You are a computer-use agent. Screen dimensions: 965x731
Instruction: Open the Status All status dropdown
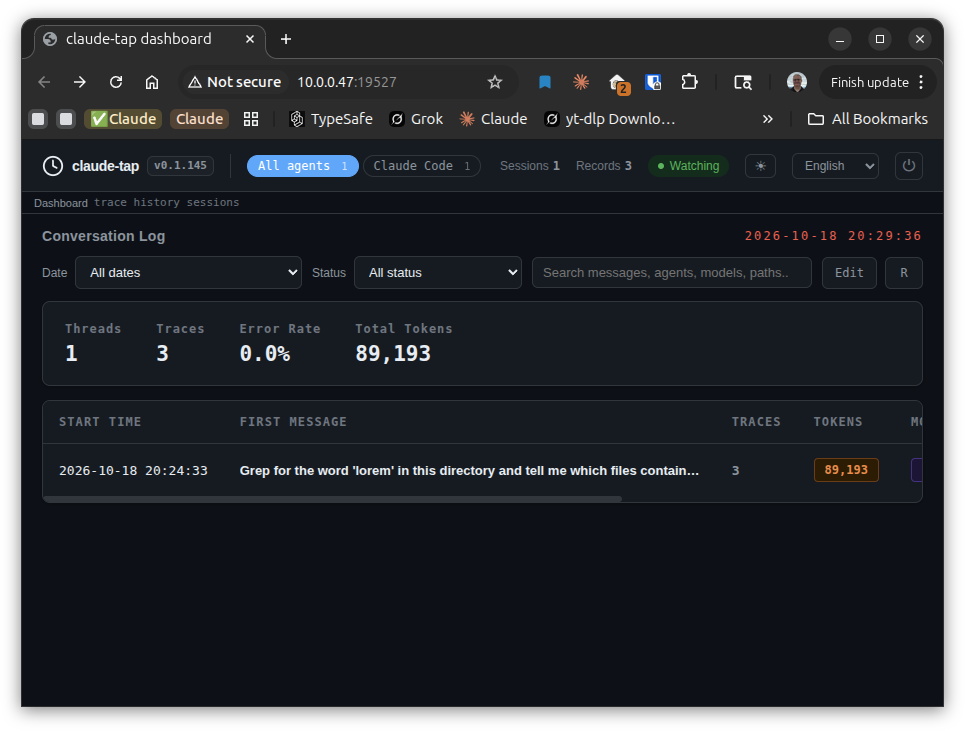coord(438,273)
